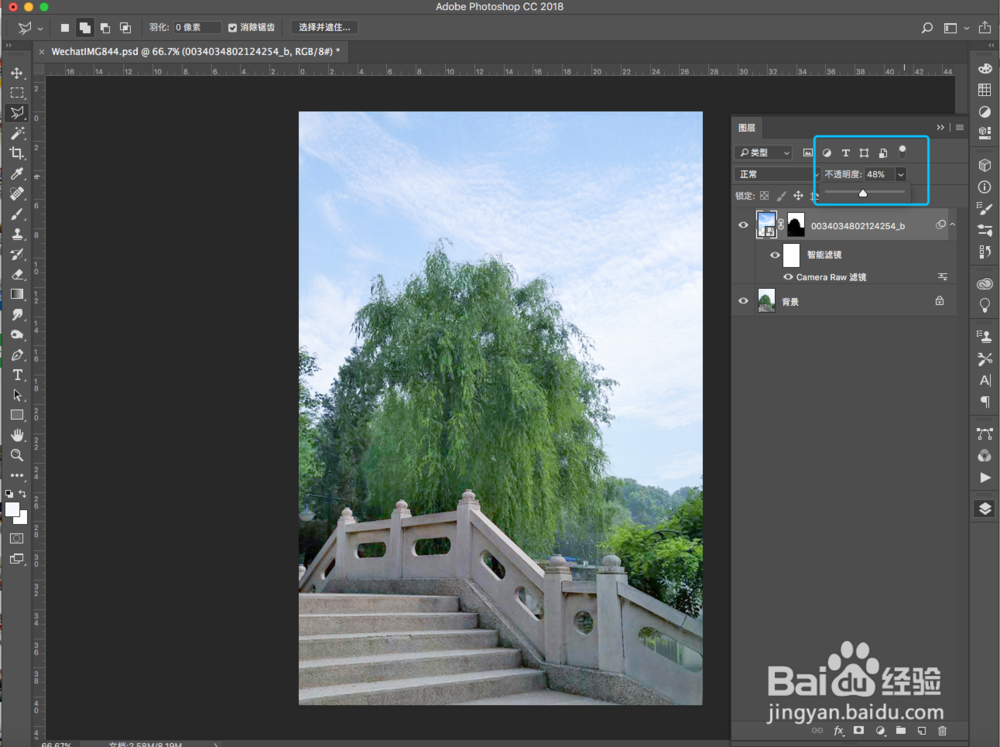Hide the 背景 layer

pyautogui.click(x=744, y=300)
